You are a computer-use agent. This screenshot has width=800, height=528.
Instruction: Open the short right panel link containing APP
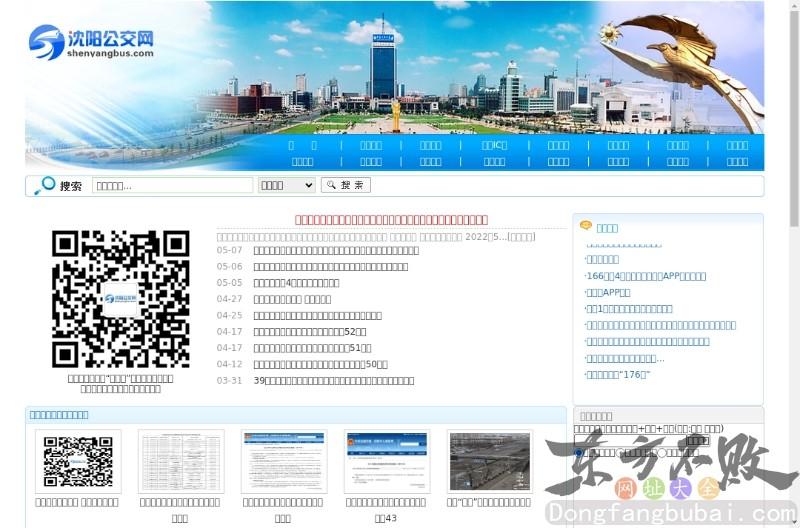(608, 293)
